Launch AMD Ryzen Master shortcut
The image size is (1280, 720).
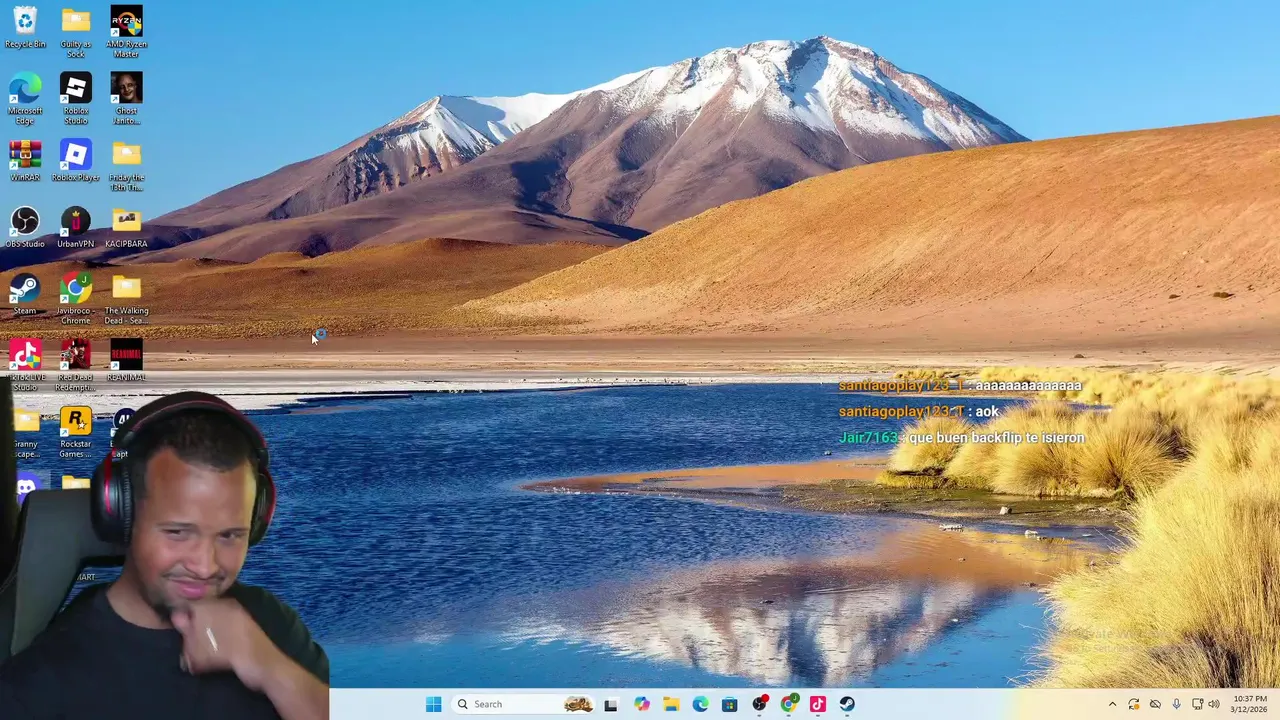(x=126, y=32)
